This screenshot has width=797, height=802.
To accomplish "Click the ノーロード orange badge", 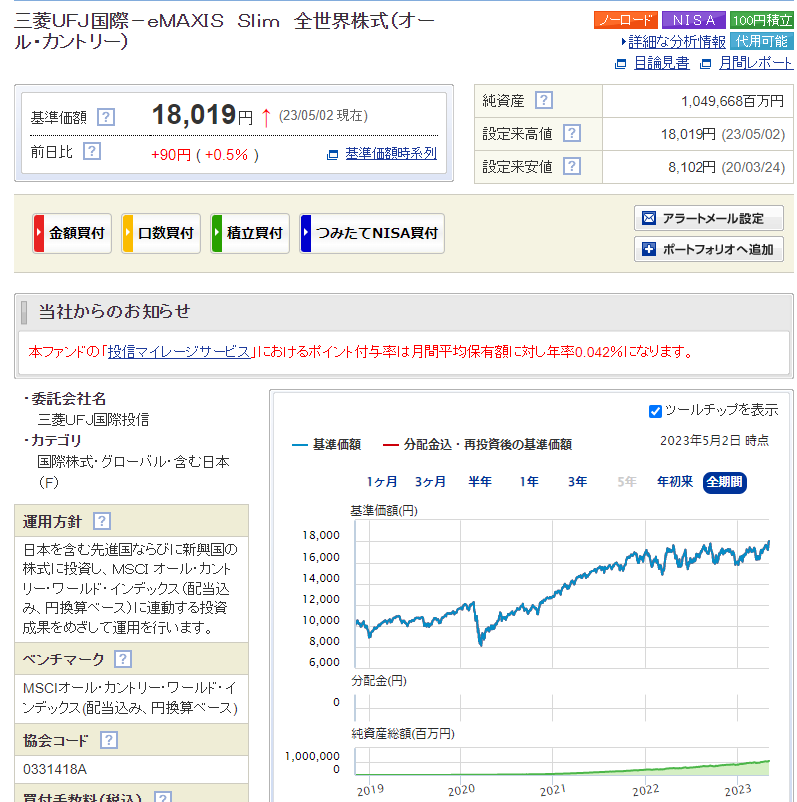I will tap(625, 20).
